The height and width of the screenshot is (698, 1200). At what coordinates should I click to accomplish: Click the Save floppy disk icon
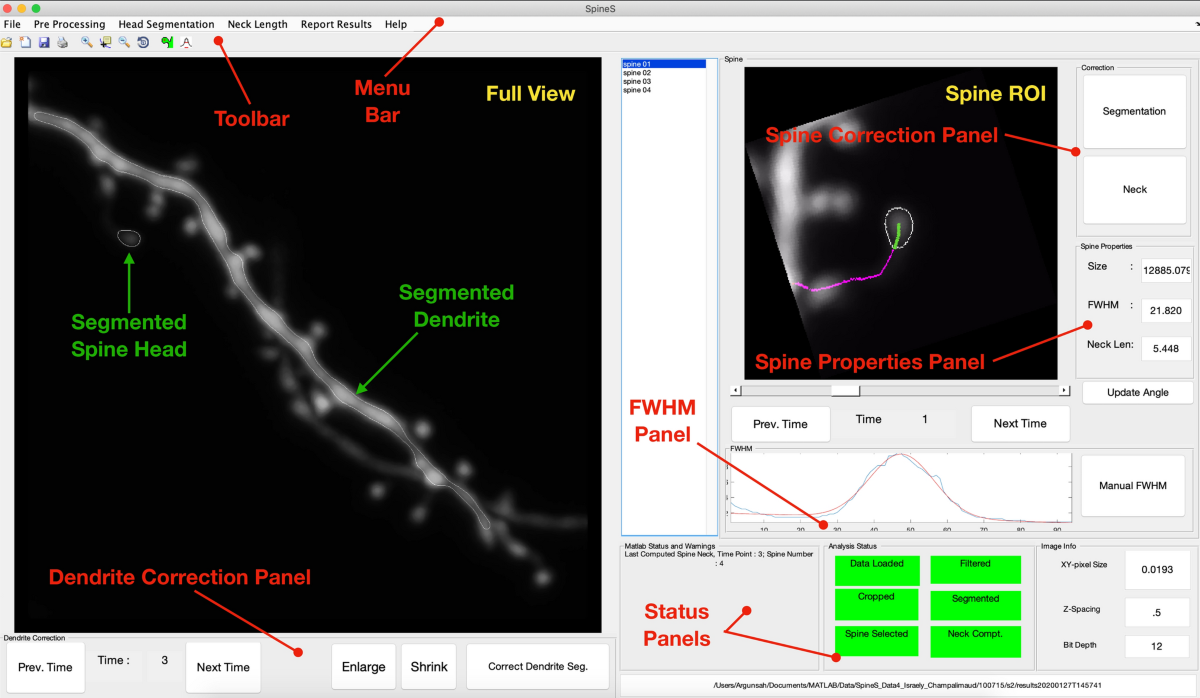click(44, 43)
